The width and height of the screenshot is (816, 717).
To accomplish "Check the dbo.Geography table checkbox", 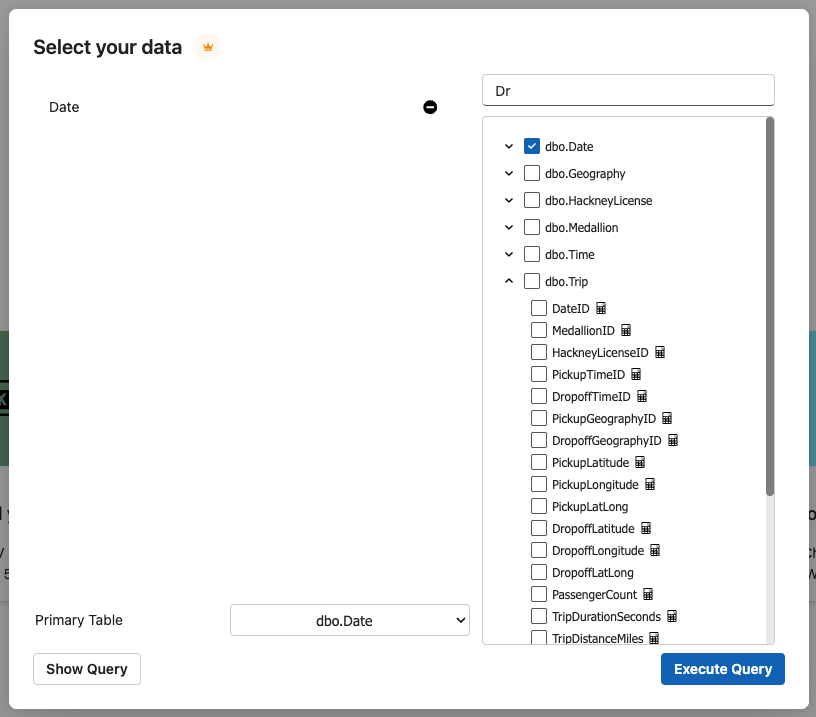I will pos(532,173).
